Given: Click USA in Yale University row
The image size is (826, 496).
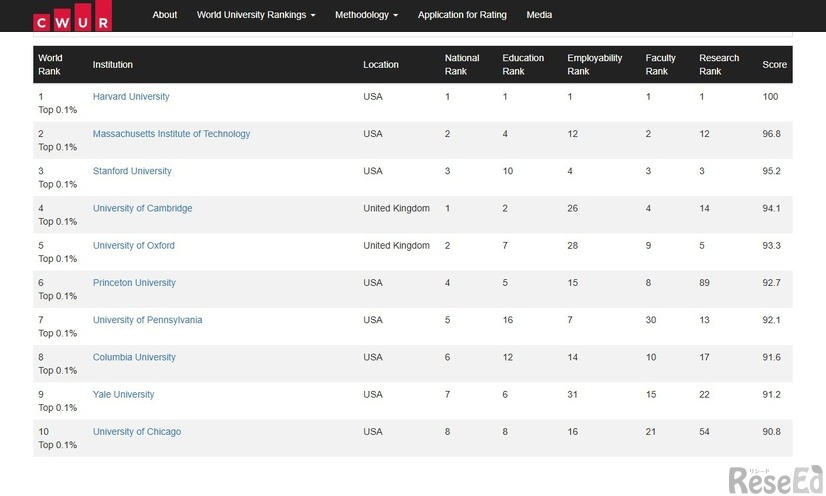Looking at the screenshot, I should click(373, 394).
